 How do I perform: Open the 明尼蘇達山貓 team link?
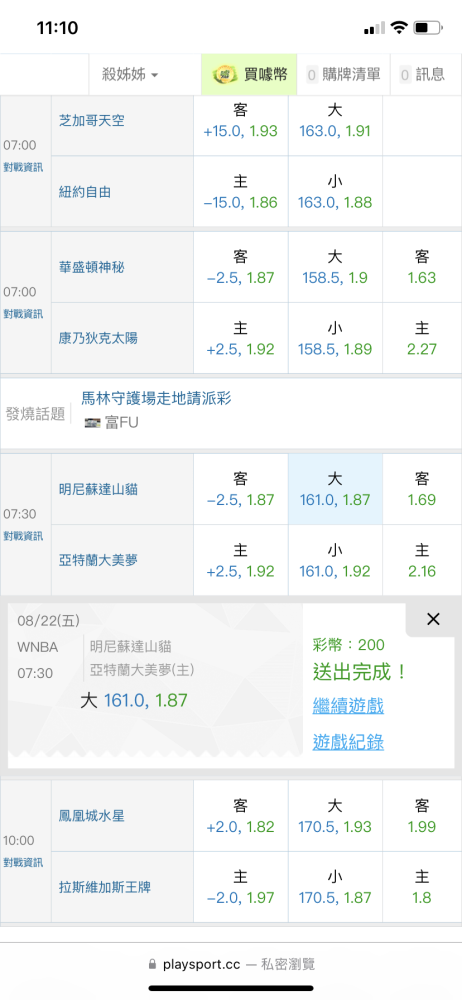click(98, 490)
